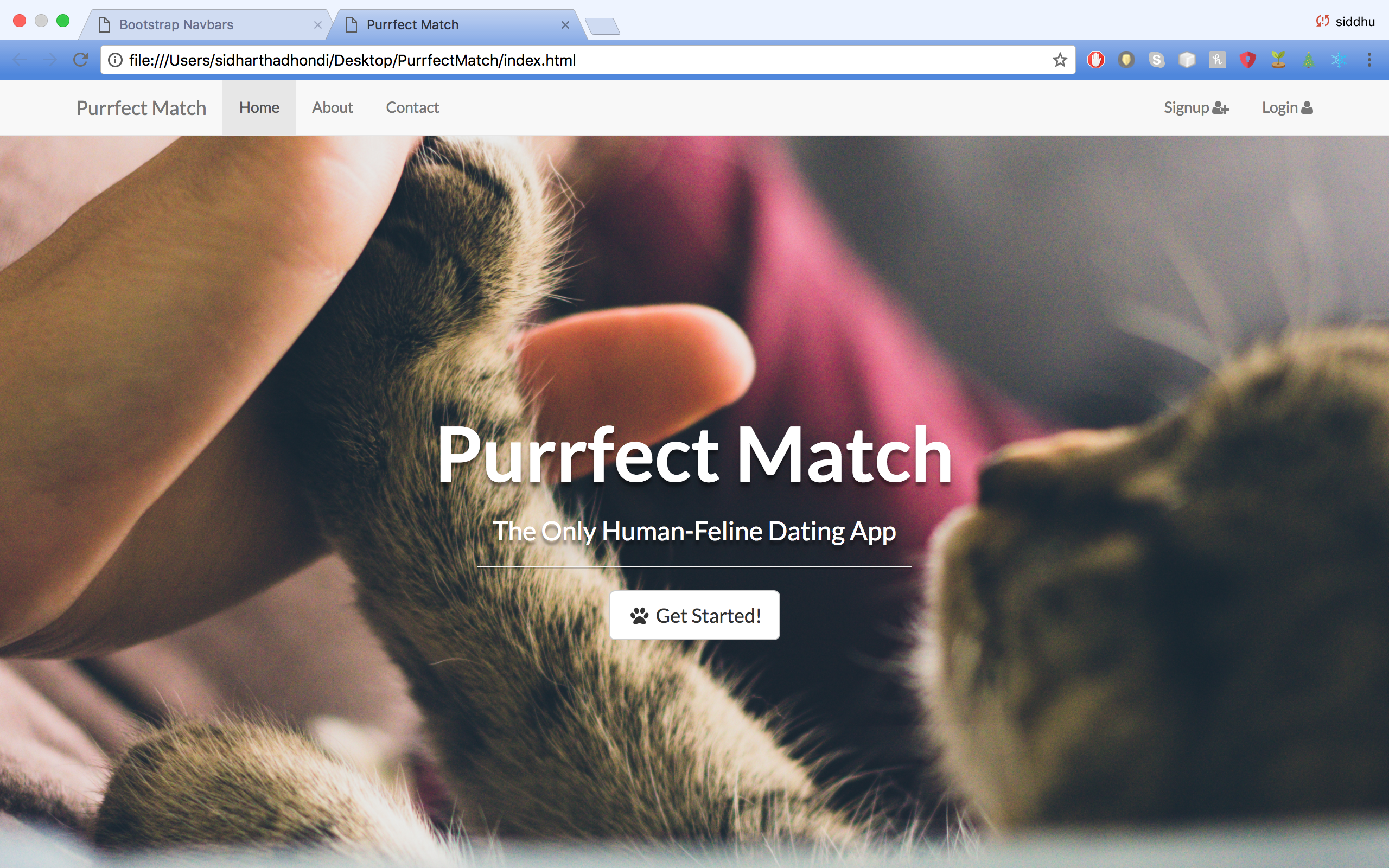This screenshot has width=1389, height=868.
Task: Go to the About page in navbar
Action: pos(332,107)
